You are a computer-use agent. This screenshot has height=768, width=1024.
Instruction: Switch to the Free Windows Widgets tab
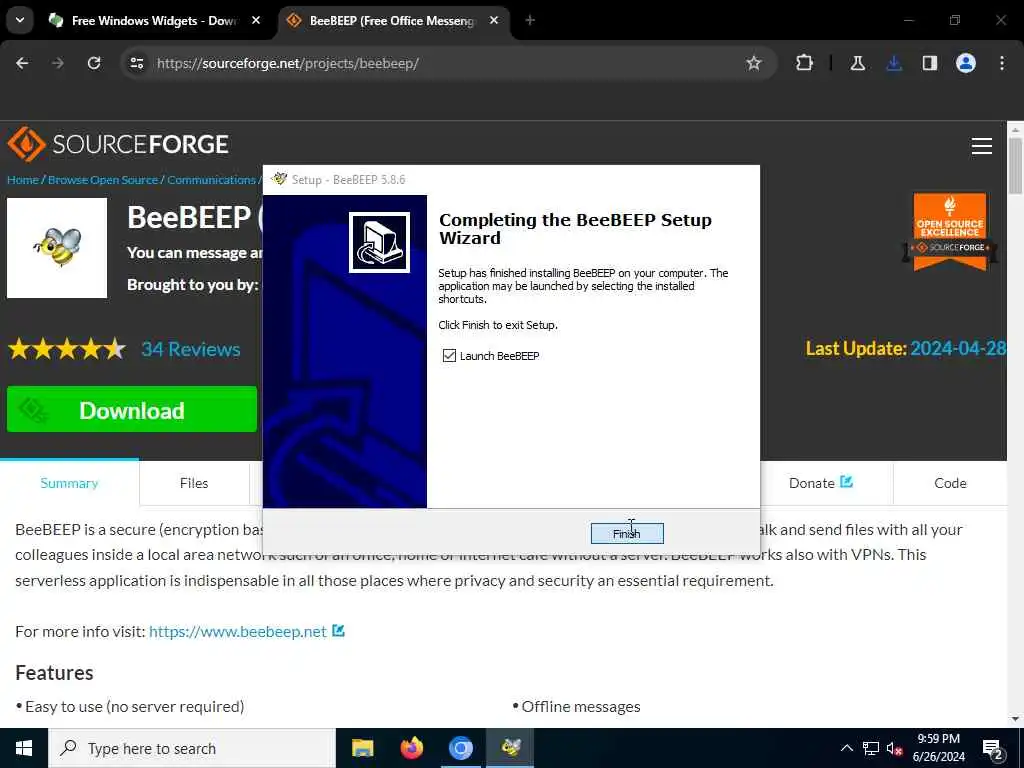click(153, 21)
